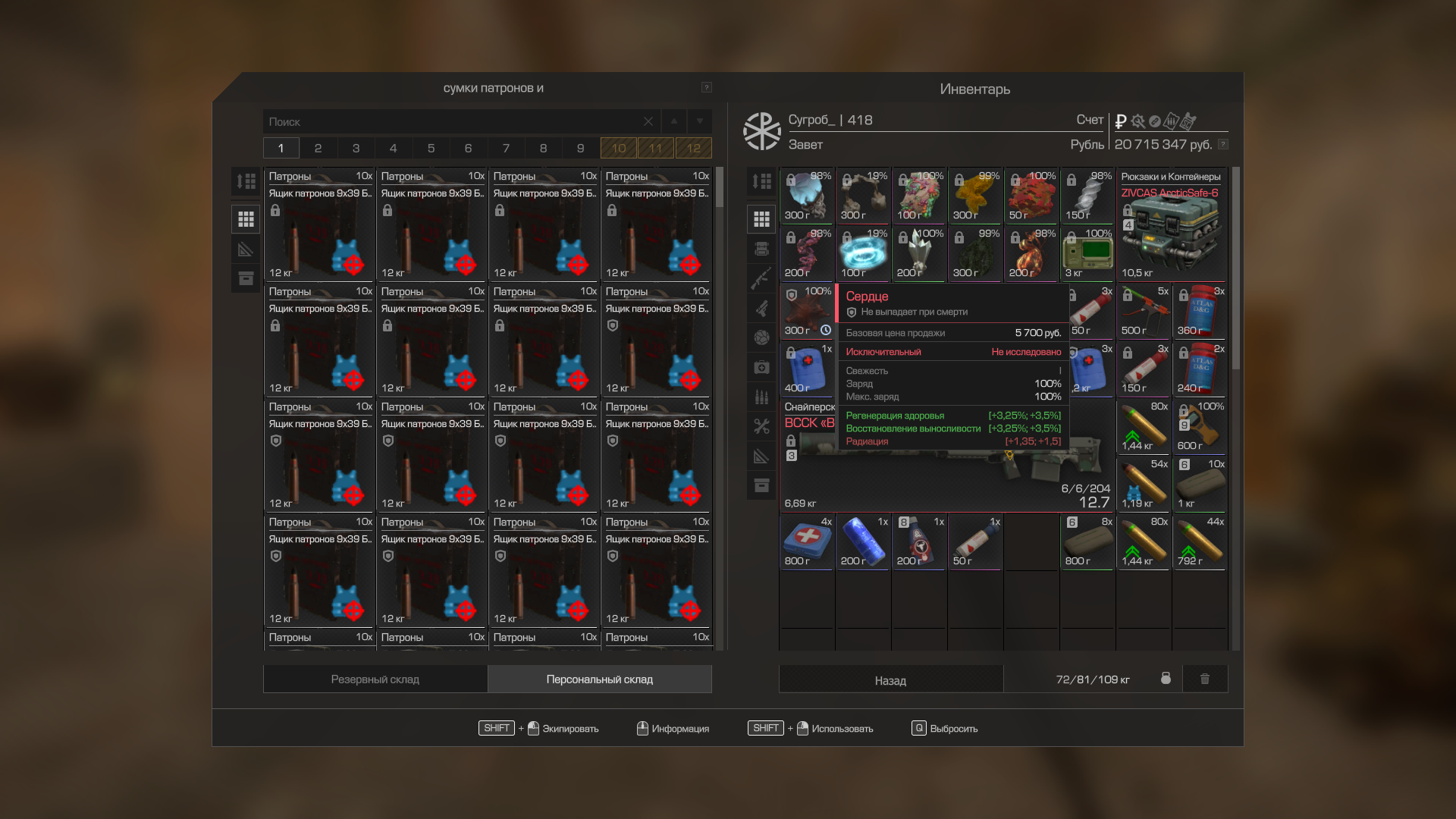Click the round coin currency icon
1456x819 pixels.
point(1154,121)
